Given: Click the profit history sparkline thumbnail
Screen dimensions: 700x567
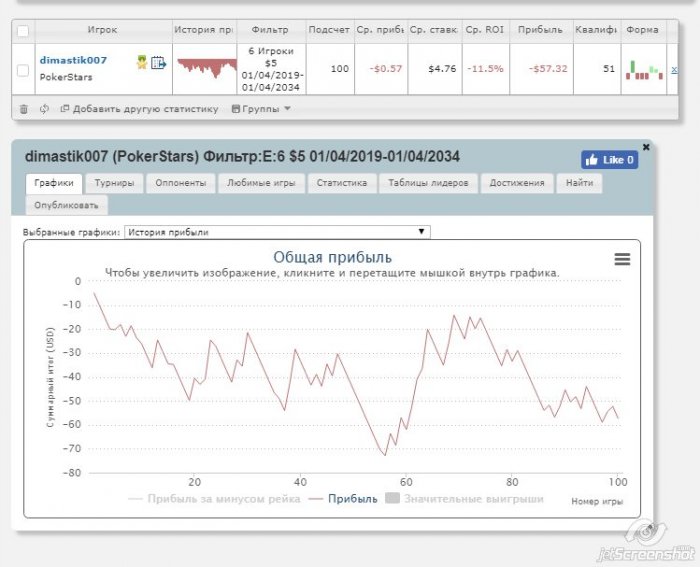Looking at the screenshot, I should 207,67.
